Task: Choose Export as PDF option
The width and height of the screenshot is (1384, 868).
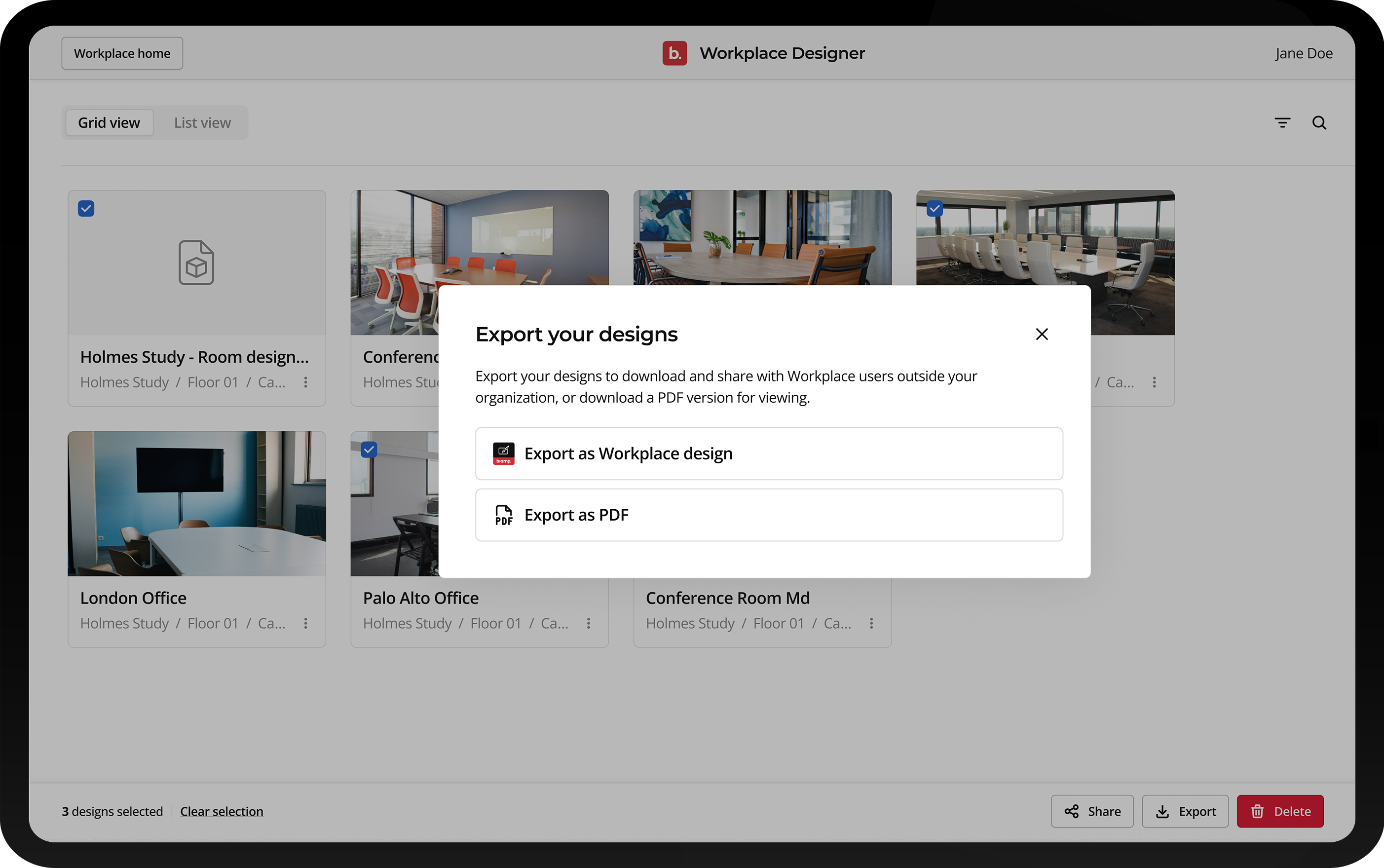Action: coord(769,515)
